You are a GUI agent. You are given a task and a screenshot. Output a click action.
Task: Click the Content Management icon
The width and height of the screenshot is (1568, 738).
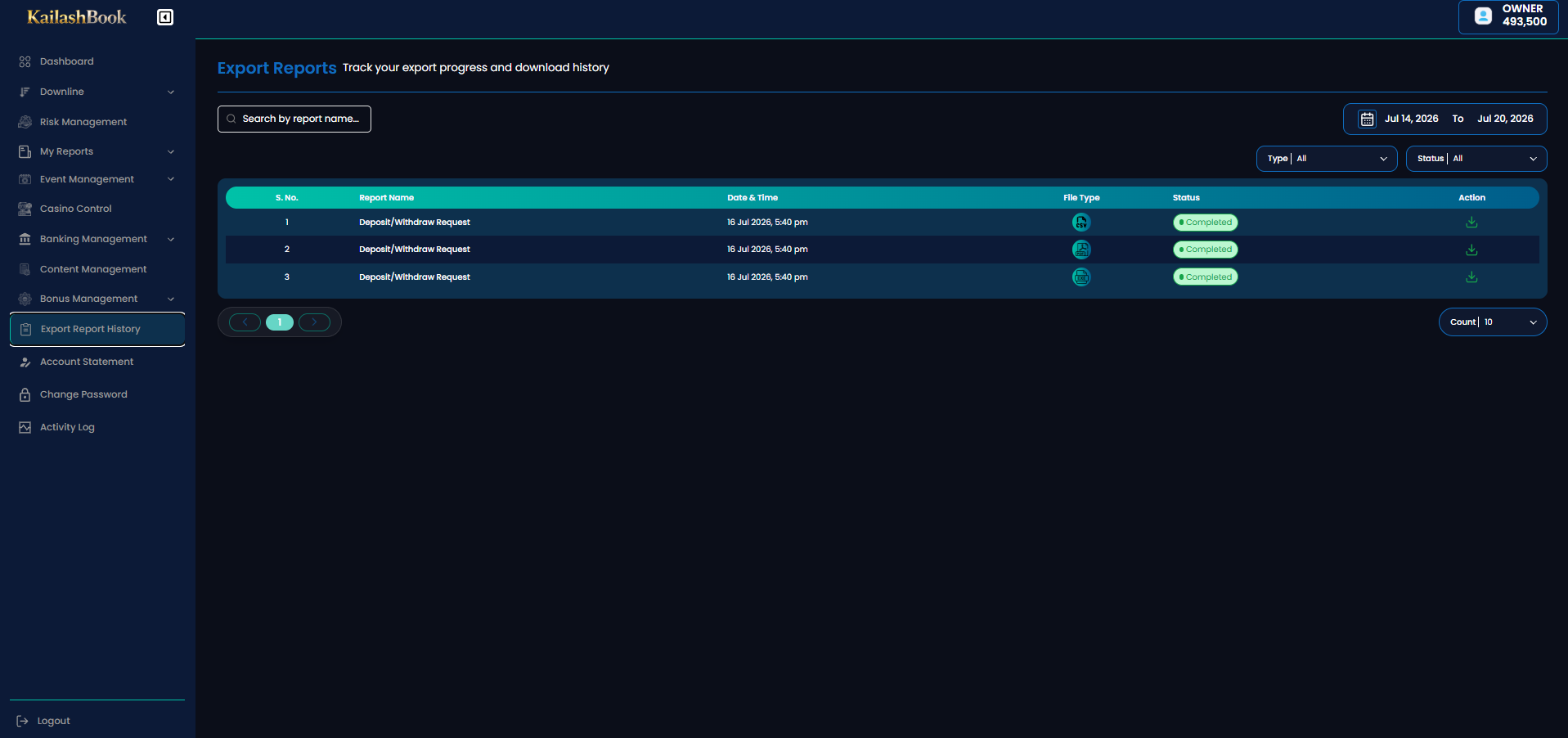point(25,269)
